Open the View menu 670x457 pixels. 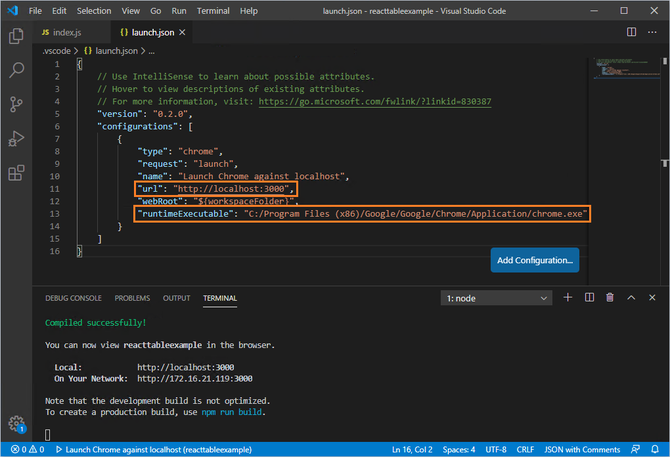tap(130, 11)
